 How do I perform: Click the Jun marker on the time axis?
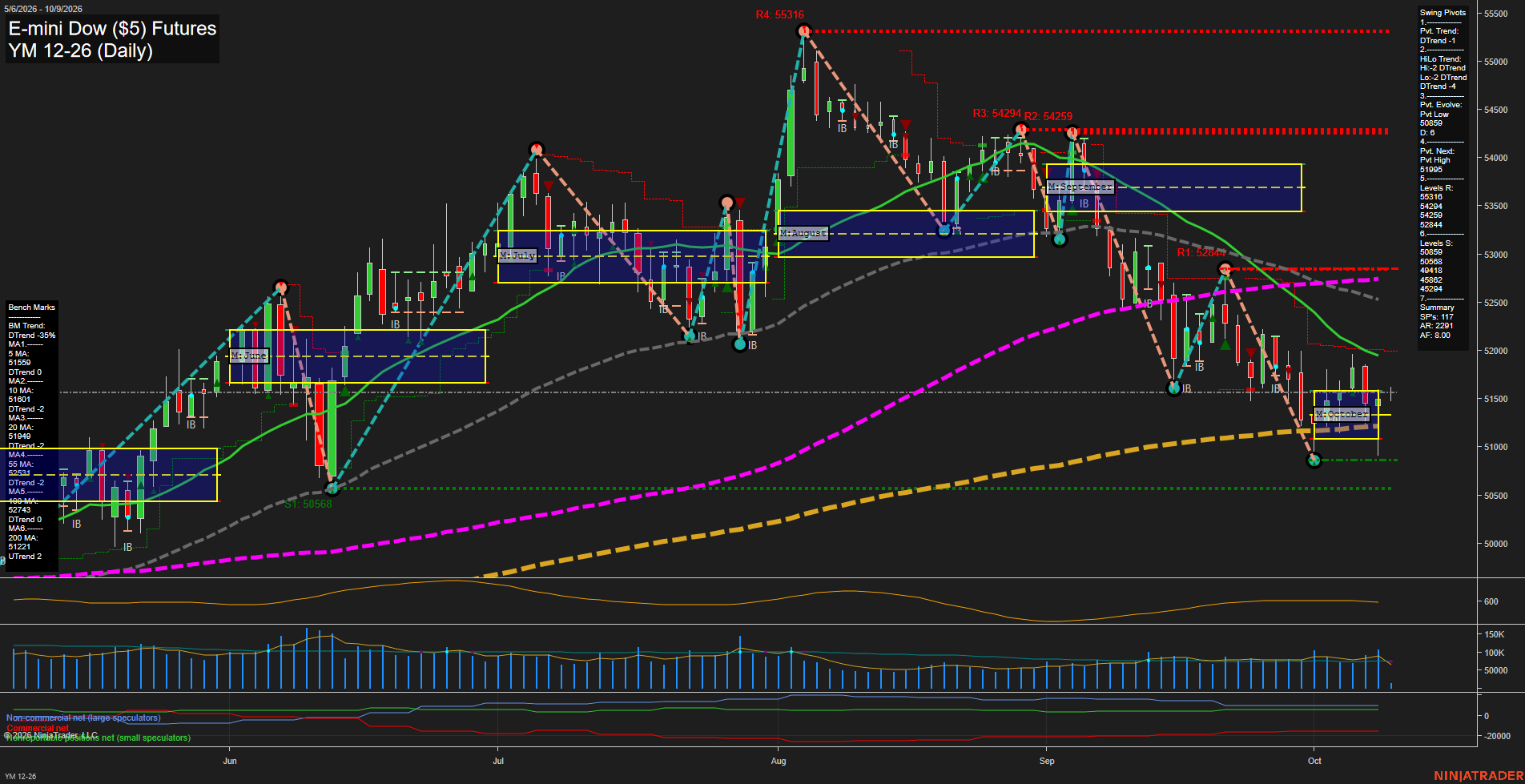230,761
